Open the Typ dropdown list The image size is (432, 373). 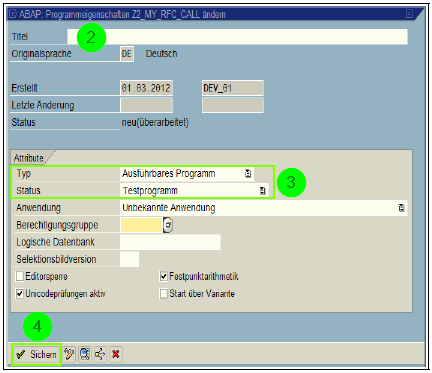pyautogui.click(x=248, y=173)
